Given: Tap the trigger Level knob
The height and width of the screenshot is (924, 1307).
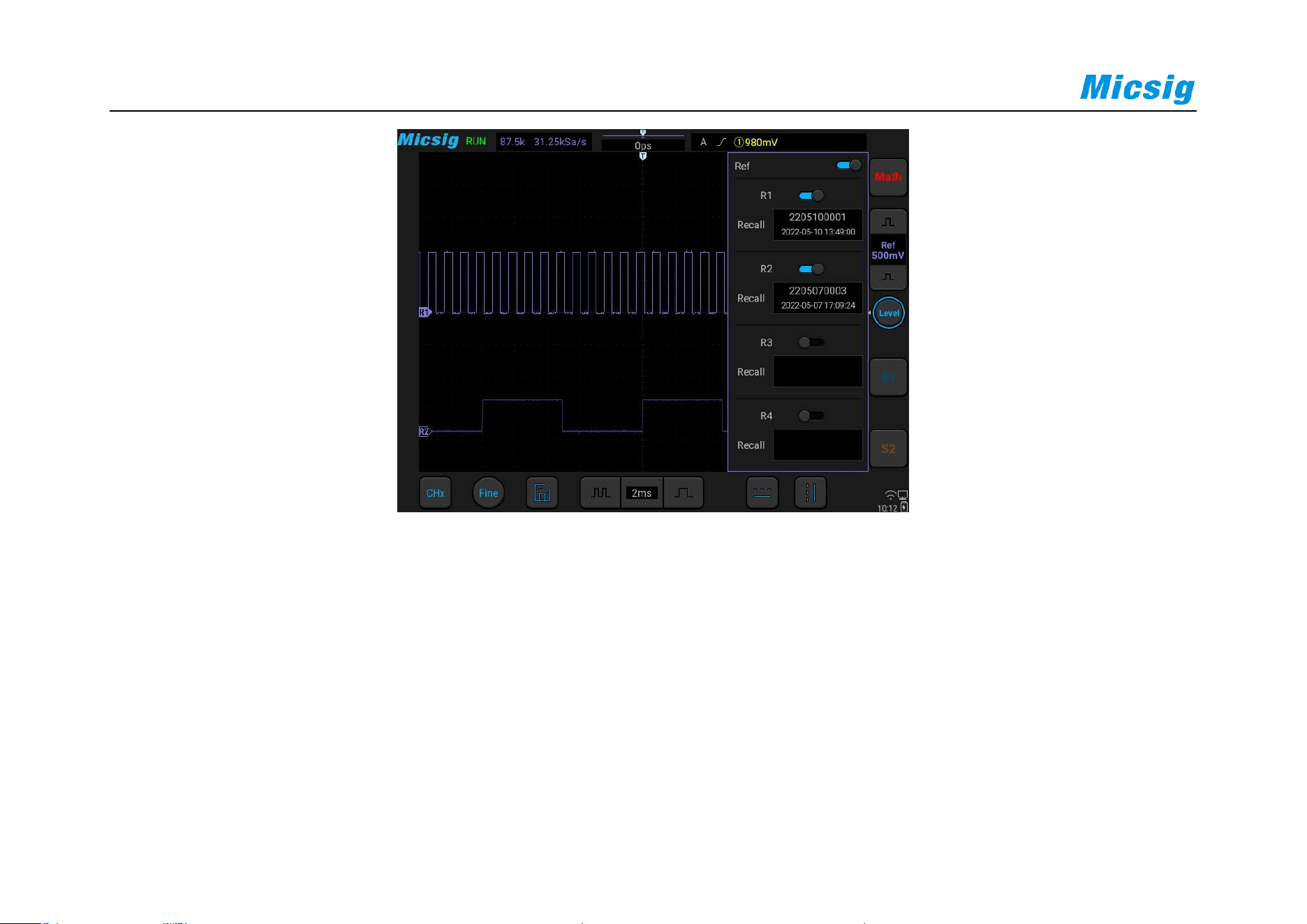Looking at the screenshot, I should coord(889,313).
